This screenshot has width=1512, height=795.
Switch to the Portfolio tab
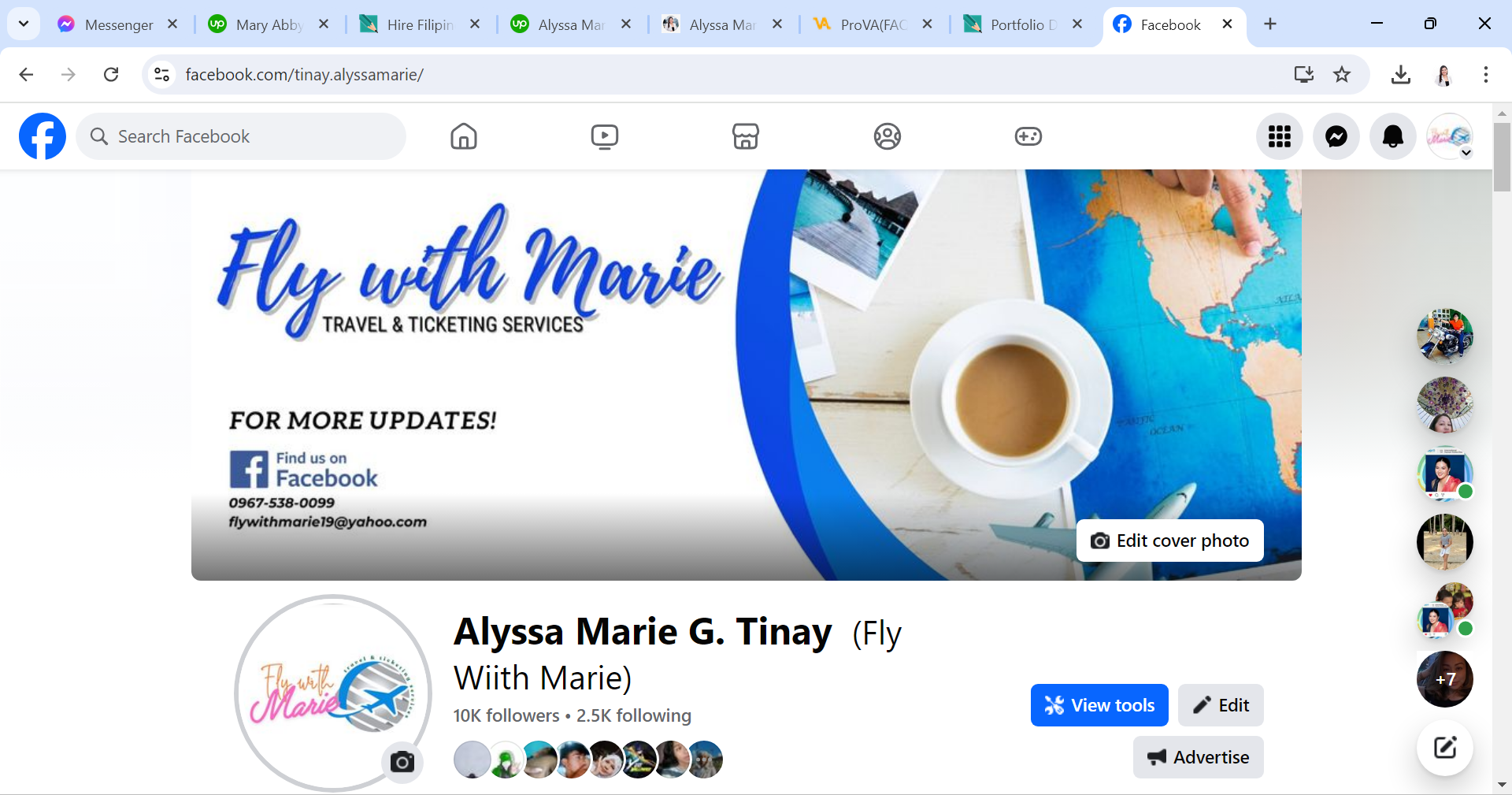tap(1024, 24)
